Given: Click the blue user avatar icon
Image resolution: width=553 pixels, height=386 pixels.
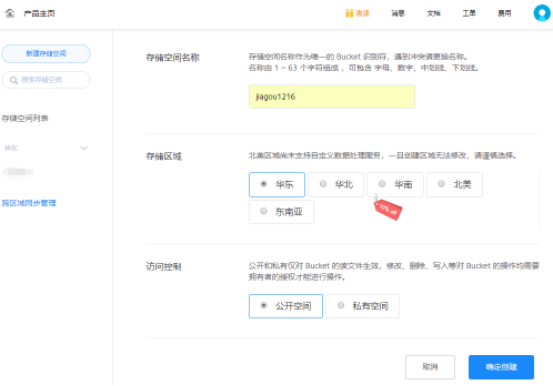Looking at the screenshot, I should click(542, 13).
